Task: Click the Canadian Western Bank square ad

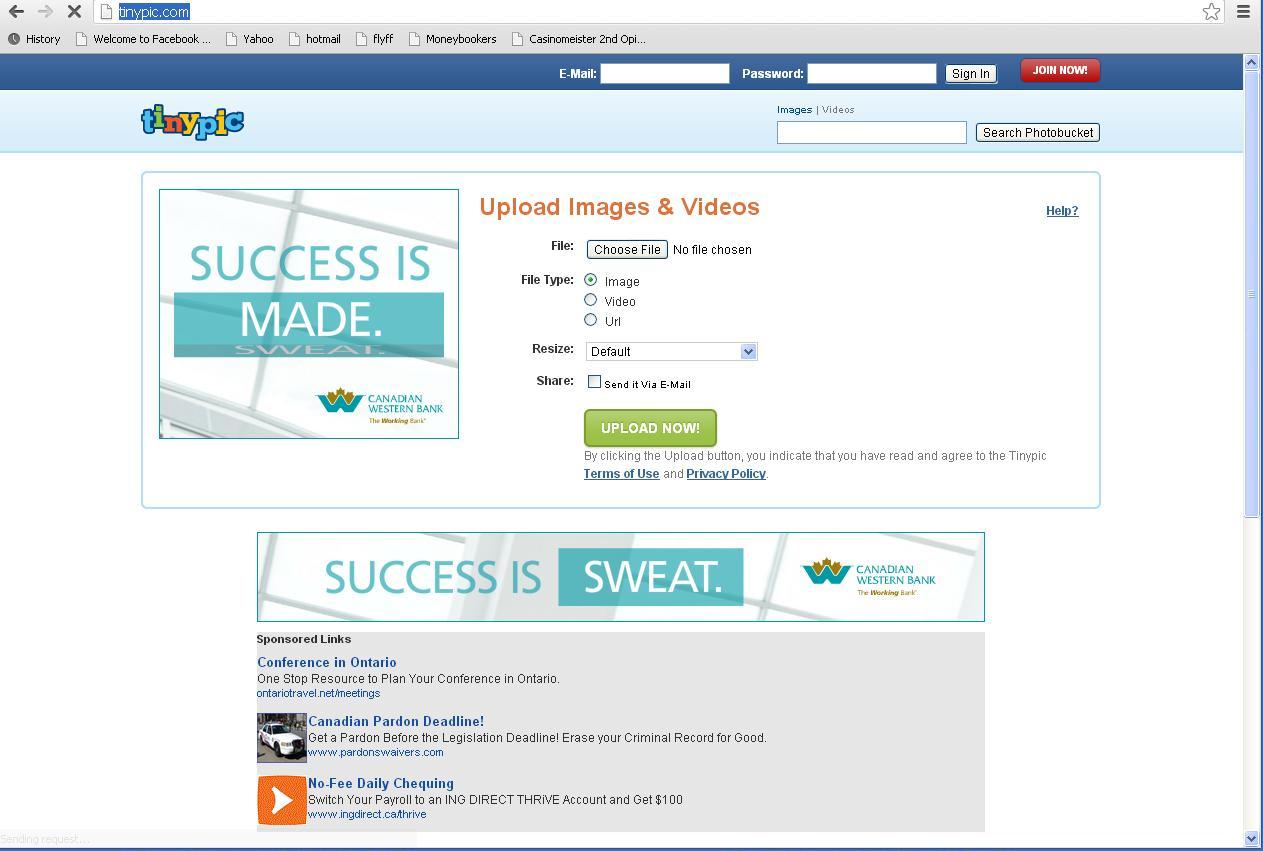Action: click(309, 314)
